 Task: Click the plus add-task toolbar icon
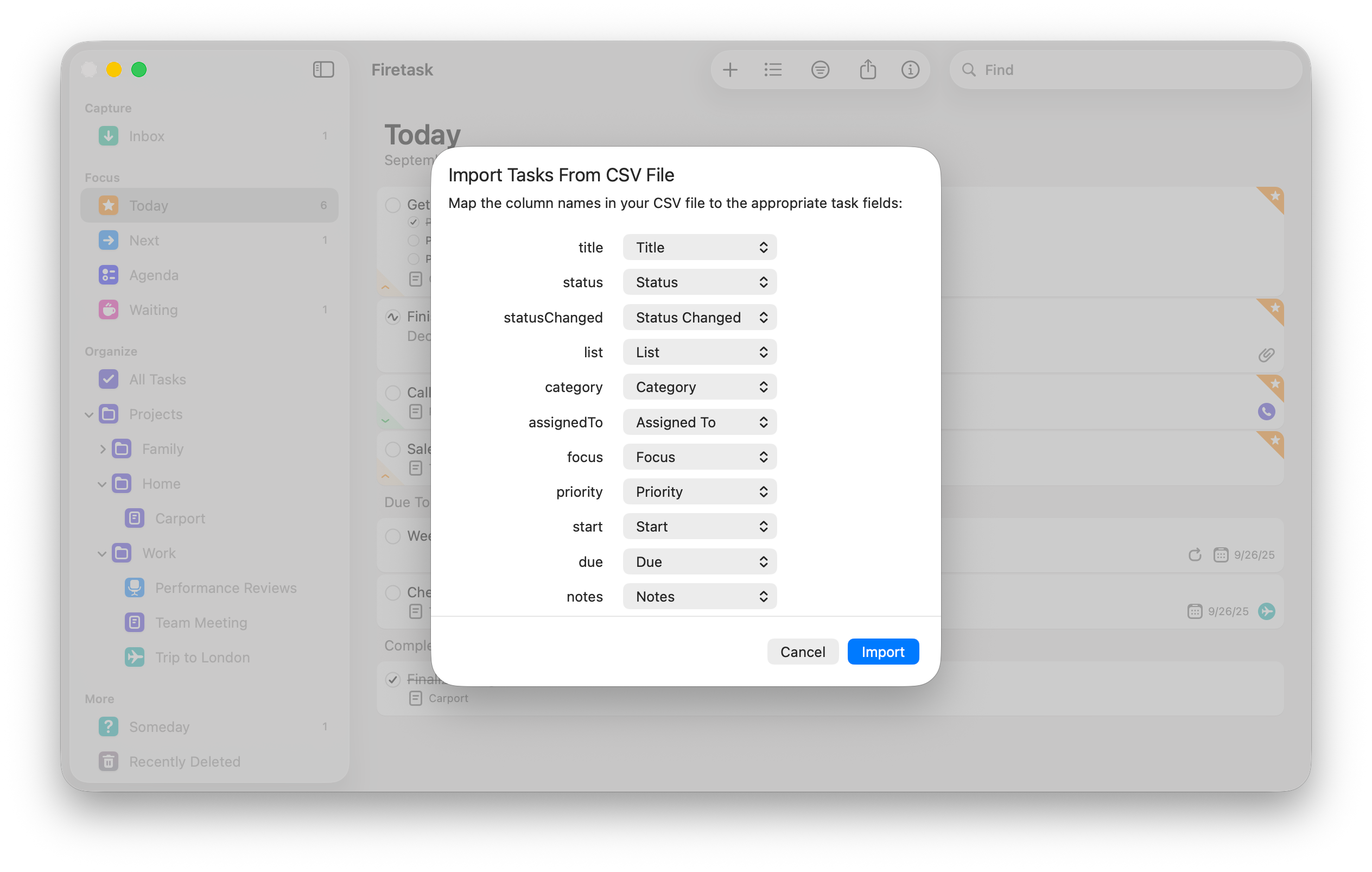(x=730, y=69)
